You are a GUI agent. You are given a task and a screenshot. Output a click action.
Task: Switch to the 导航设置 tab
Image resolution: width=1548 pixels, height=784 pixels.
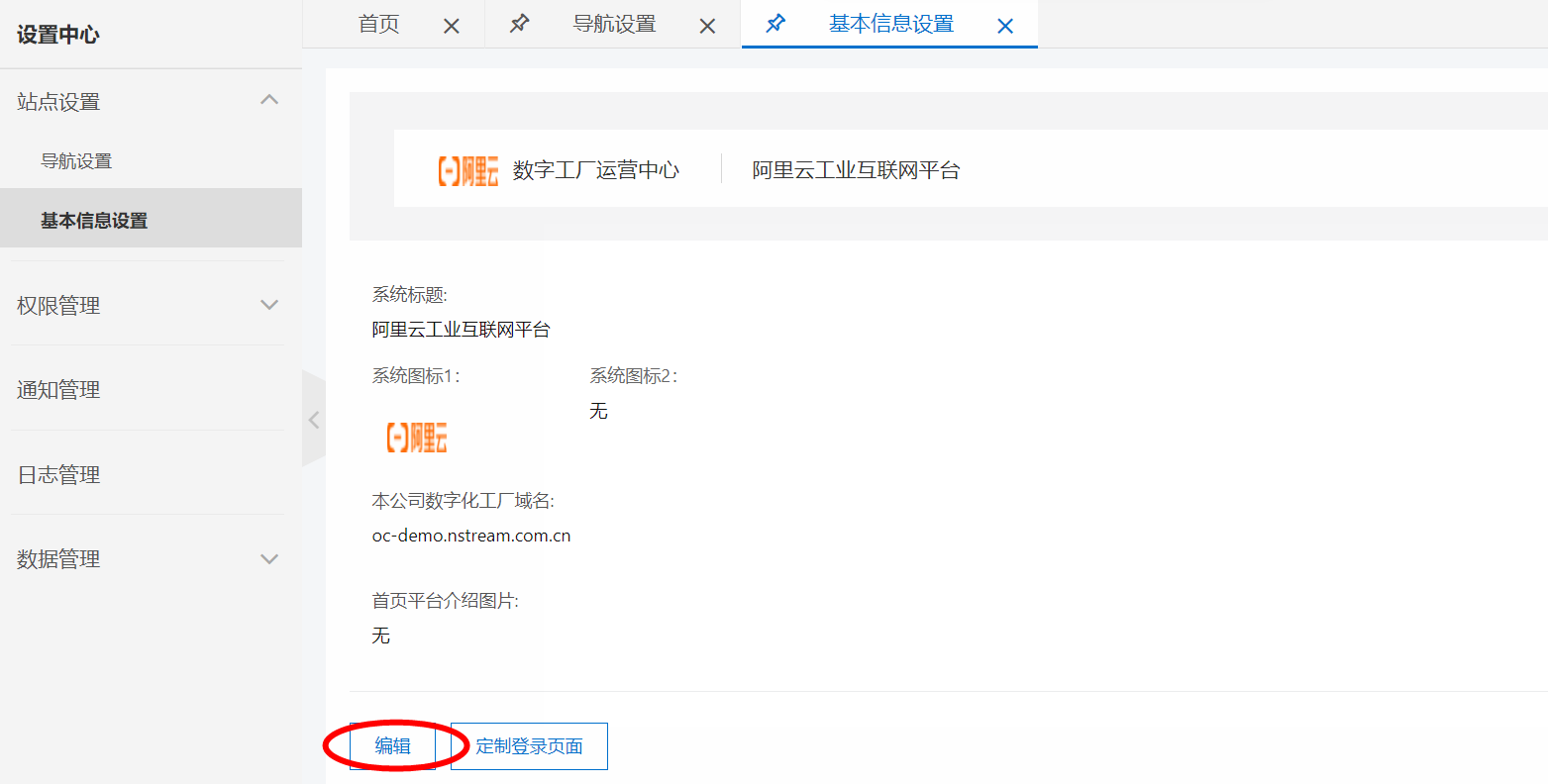pos(614,24)
